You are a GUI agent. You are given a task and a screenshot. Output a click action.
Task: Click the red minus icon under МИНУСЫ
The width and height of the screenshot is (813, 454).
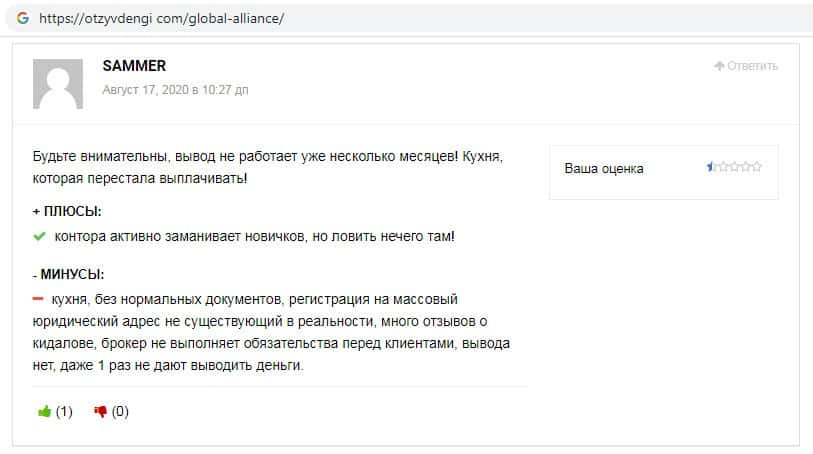[x=40, y=299]
